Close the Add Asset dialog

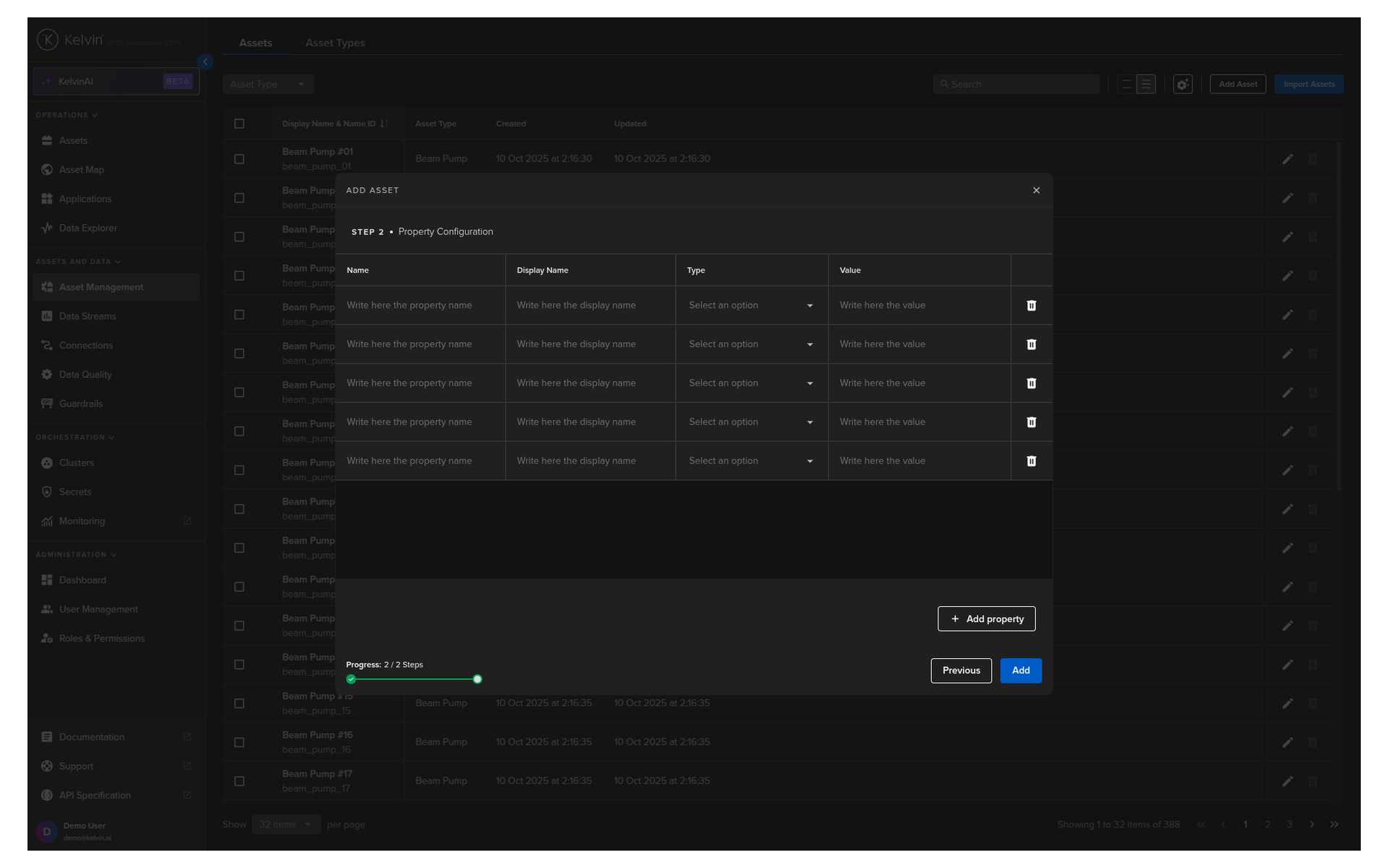tap(1036, 190)
